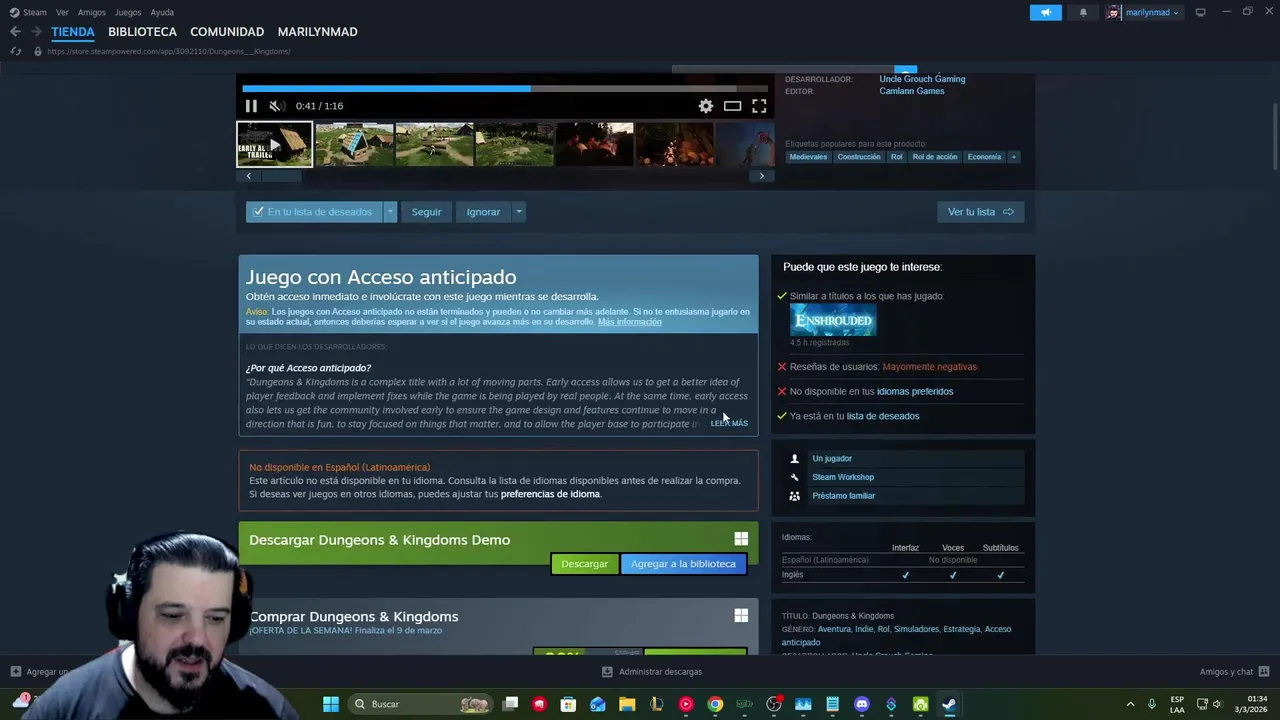Switch to Big Picture mode icon
This screenshot has width=1280, height=720.
[x=1200, y=12]
